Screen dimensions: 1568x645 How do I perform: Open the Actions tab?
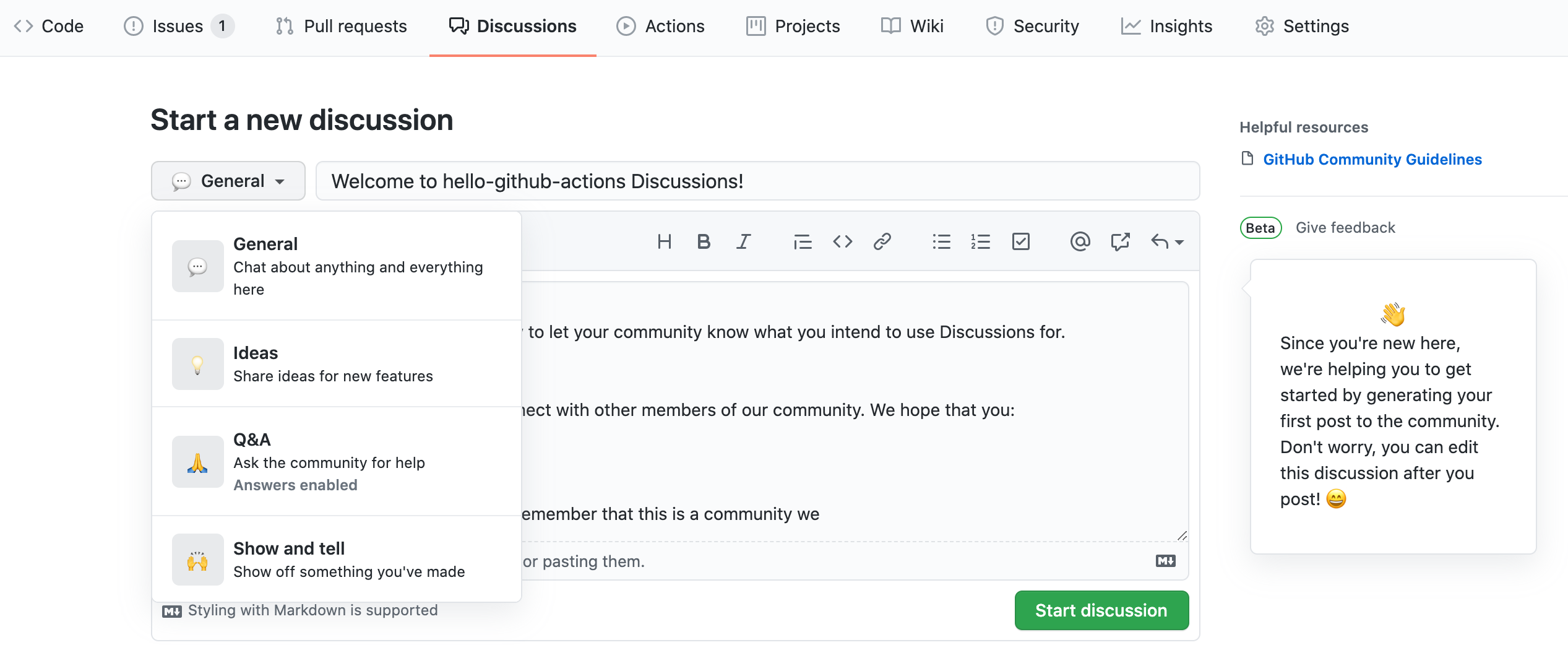point(660,26)
